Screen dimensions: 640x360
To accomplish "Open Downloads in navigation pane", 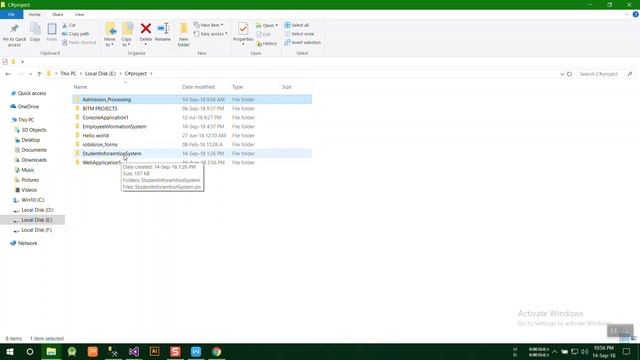I will (34, 160).
